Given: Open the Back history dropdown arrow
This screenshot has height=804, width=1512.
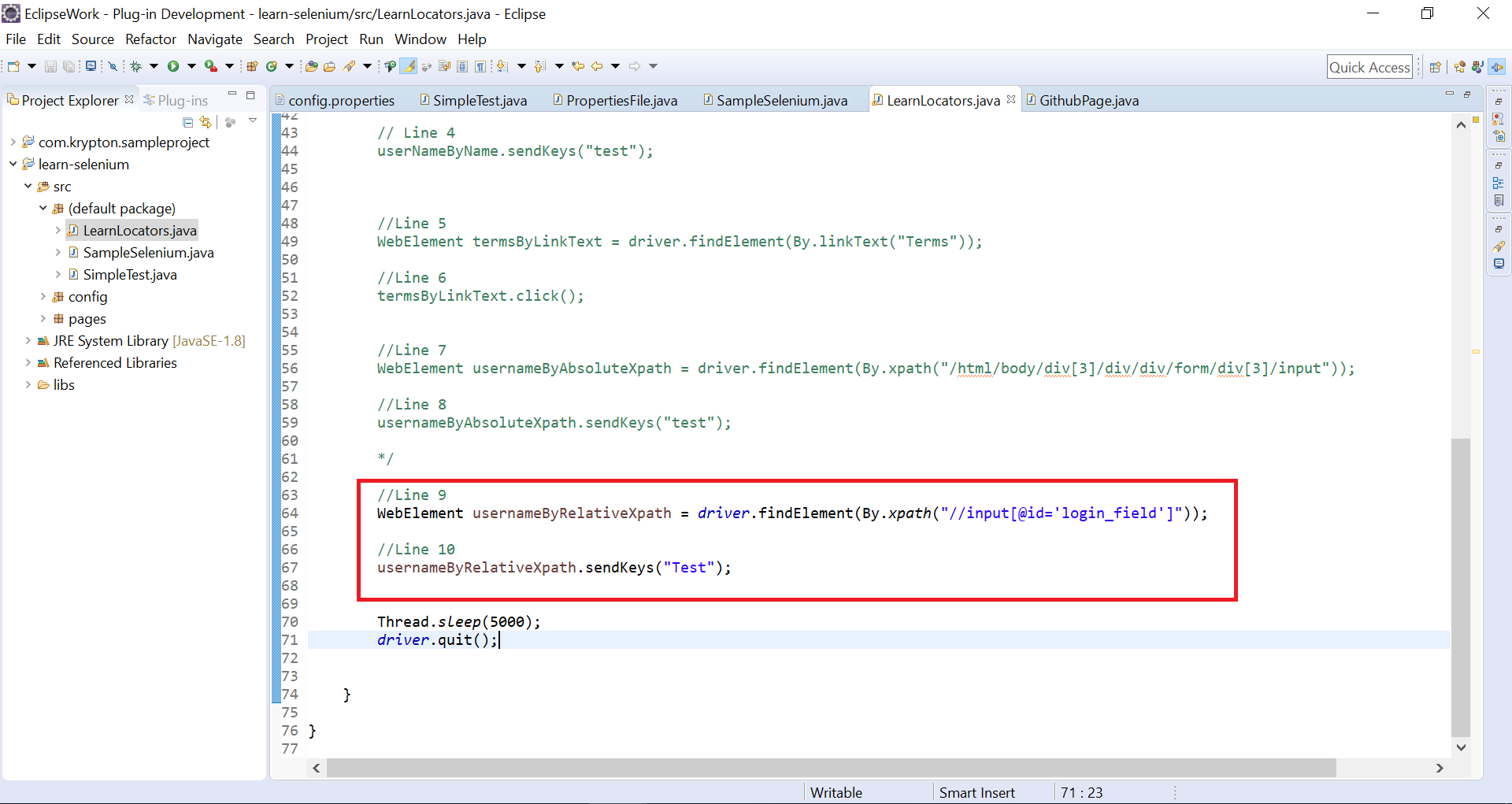Looking at the screenshot, I should pos(615,66).
